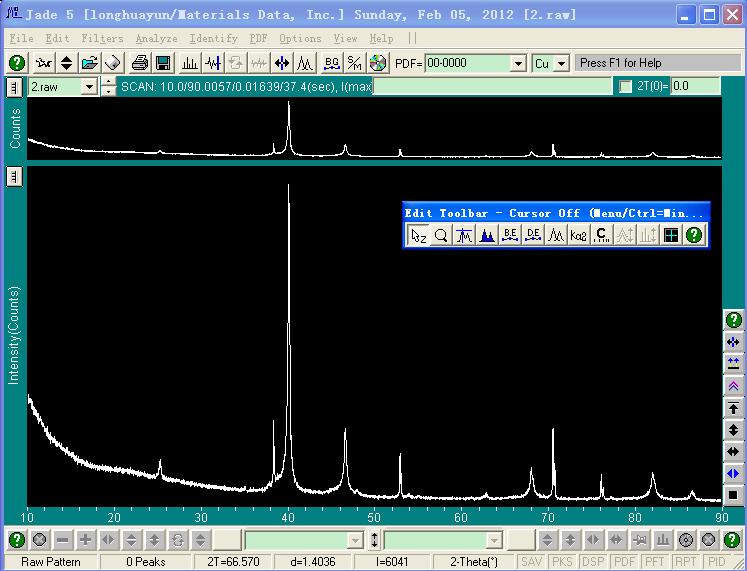The height and width of the screenshot is (571, 747).
Task: Select the magnifier zoom tool in Edit Toolbar
Action: coord(441,235)
